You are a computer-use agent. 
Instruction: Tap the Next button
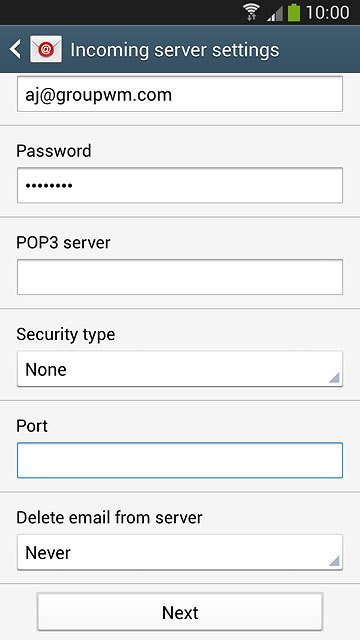click(180, 612)
